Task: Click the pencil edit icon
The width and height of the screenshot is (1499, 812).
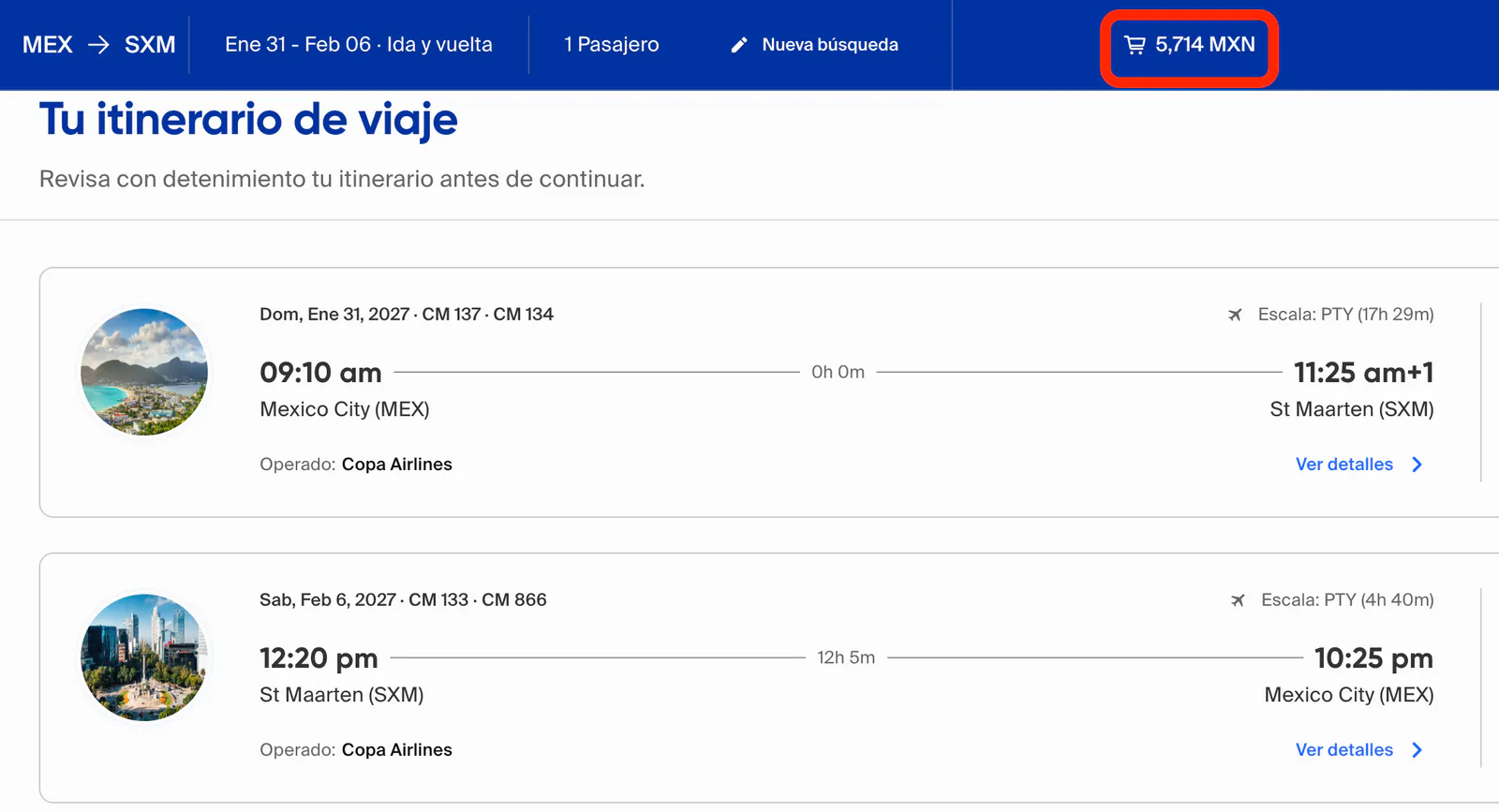Action: pos(739,45)
